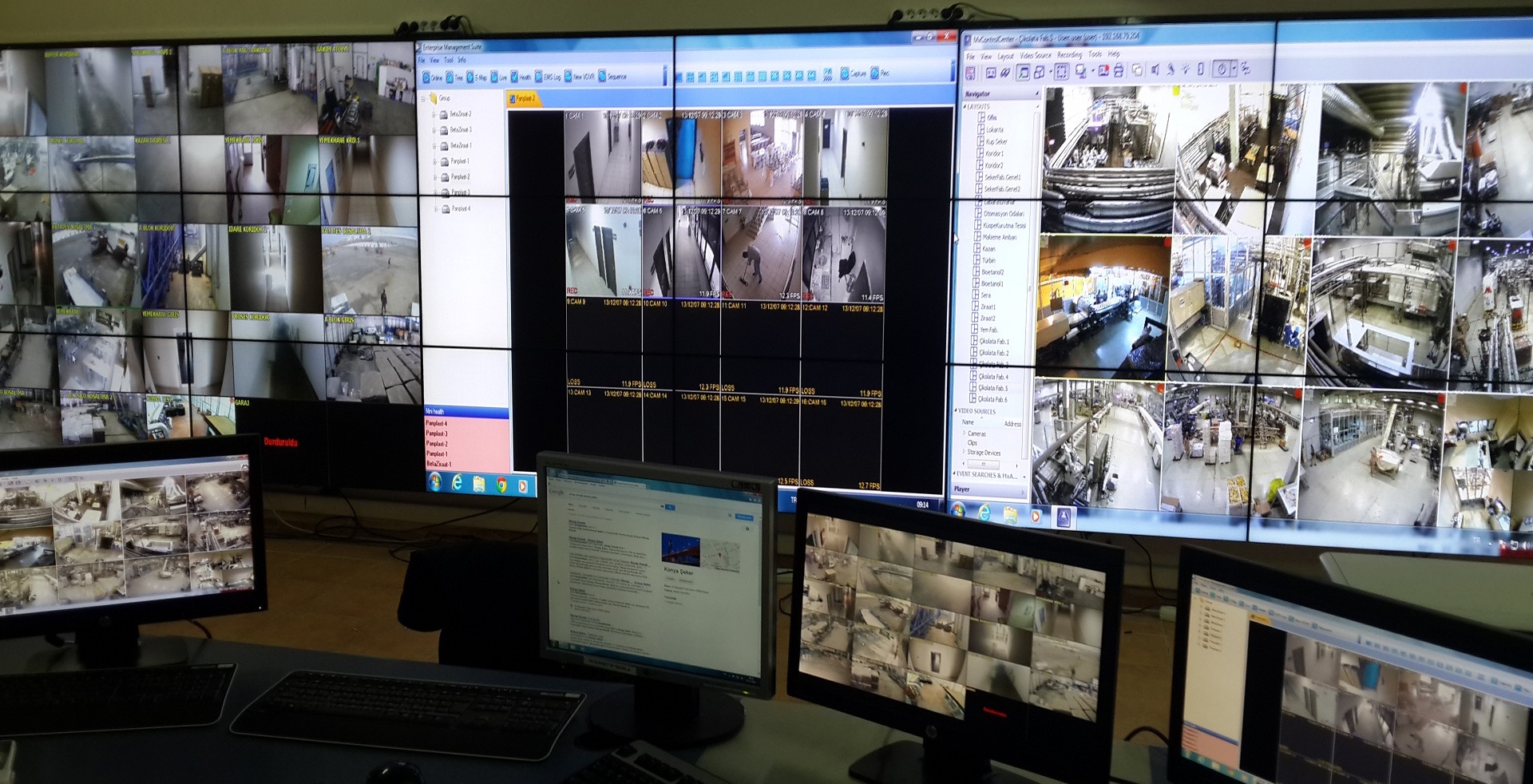Click Chrome icon on middle screen taskbar
This screenshot has width=1533, height=784.
pos(501,485)
